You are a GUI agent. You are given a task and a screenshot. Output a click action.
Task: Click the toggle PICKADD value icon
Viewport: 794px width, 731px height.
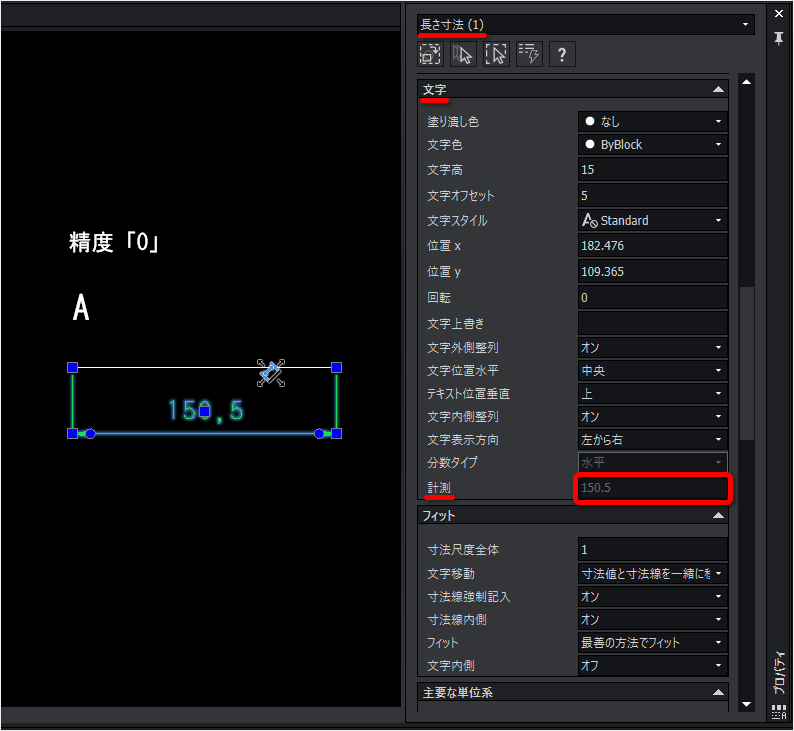(430, 54)
